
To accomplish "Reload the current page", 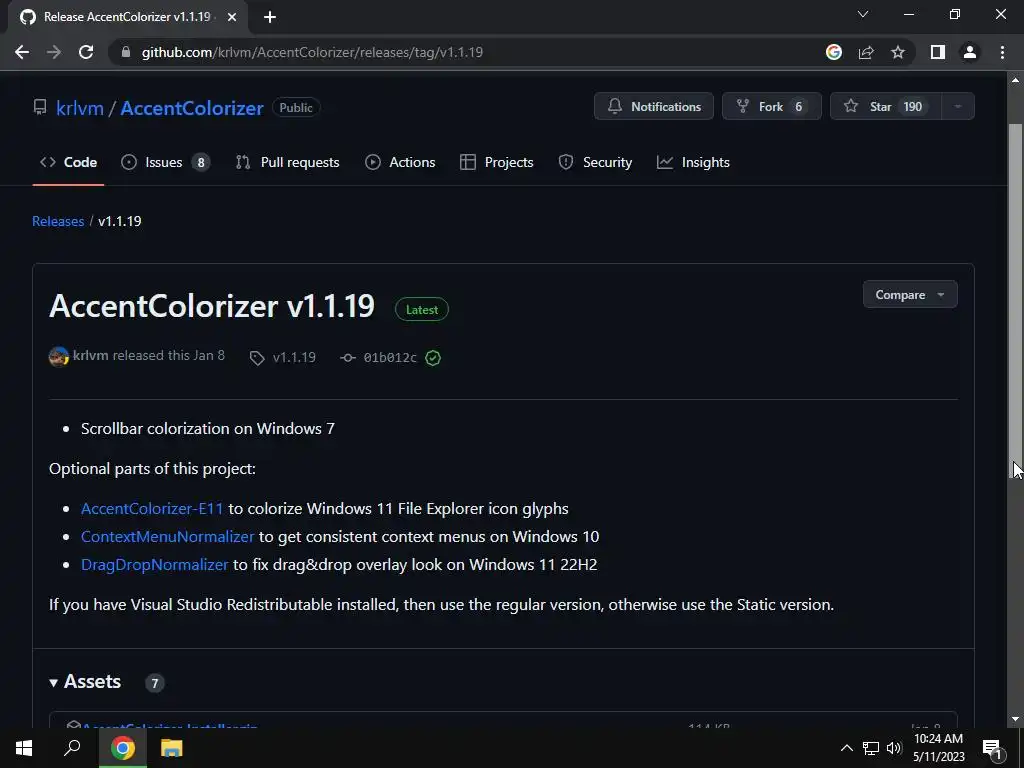I will click(86, 52).
